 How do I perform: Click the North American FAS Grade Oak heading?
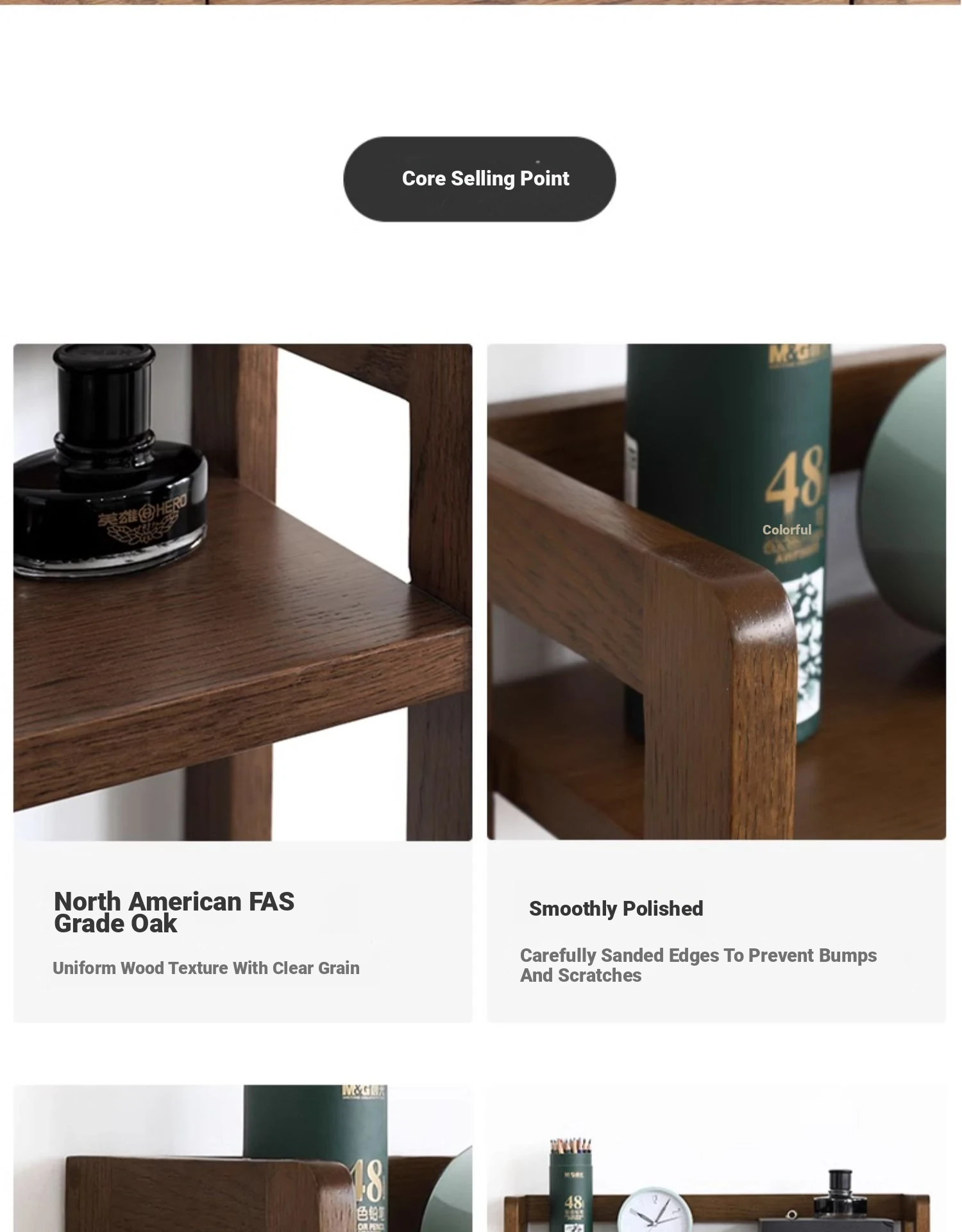tap(174, 912)
